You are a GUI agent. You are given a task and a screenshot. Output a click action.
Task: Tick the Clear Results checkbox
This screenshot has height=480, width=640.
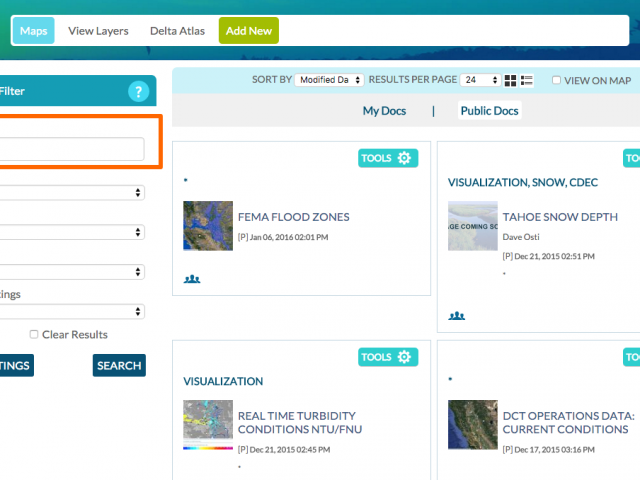(34, 334)
